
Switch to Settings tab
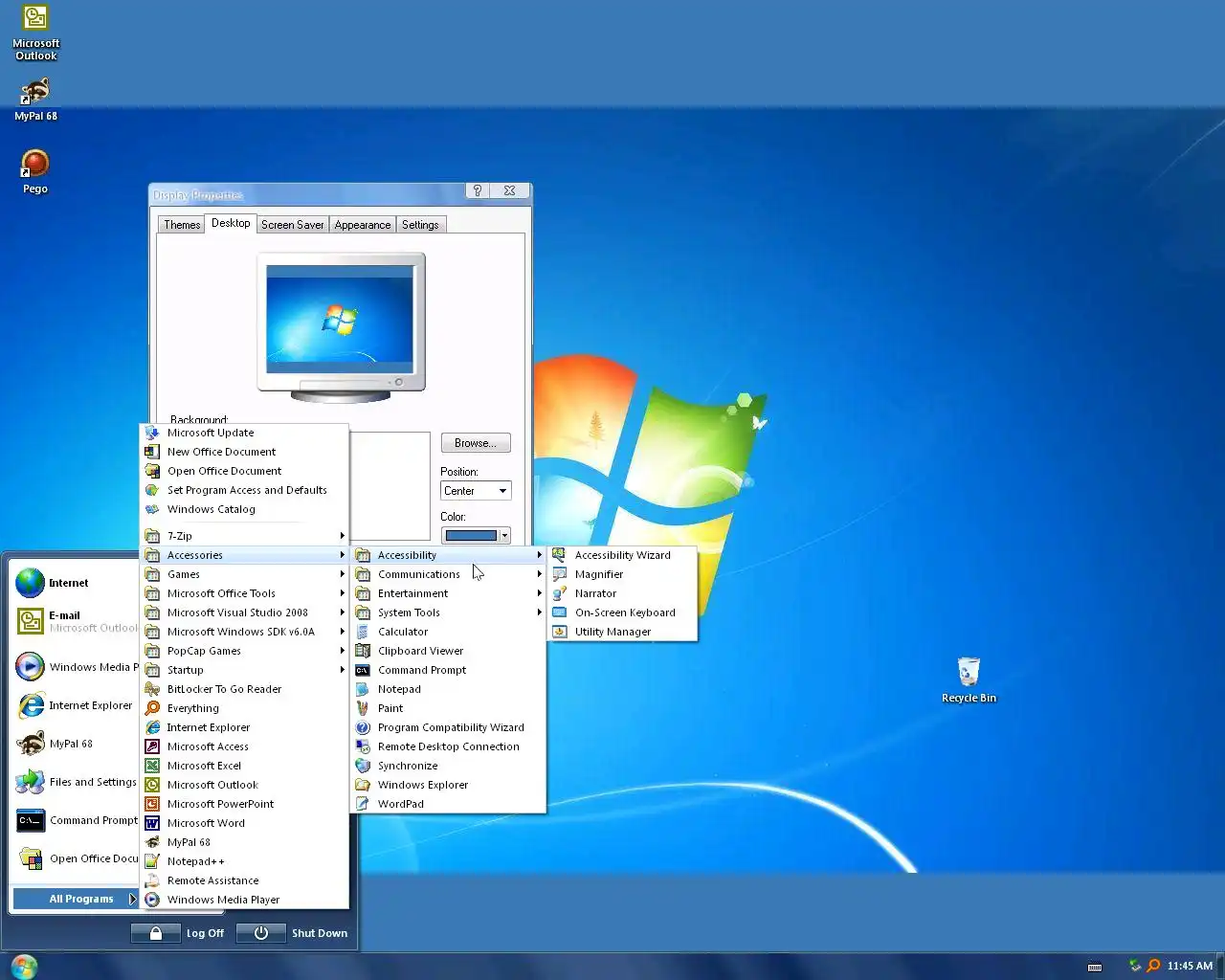[420, 225]
